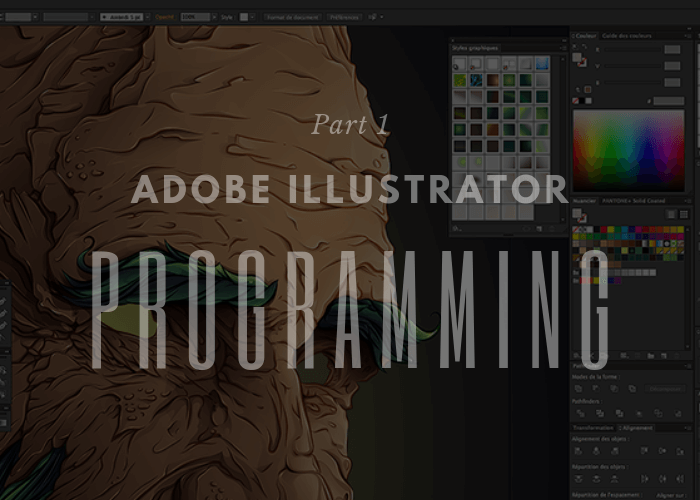Click the arrange documents icon in control bar
700x500 pixels.
(372, 17)
